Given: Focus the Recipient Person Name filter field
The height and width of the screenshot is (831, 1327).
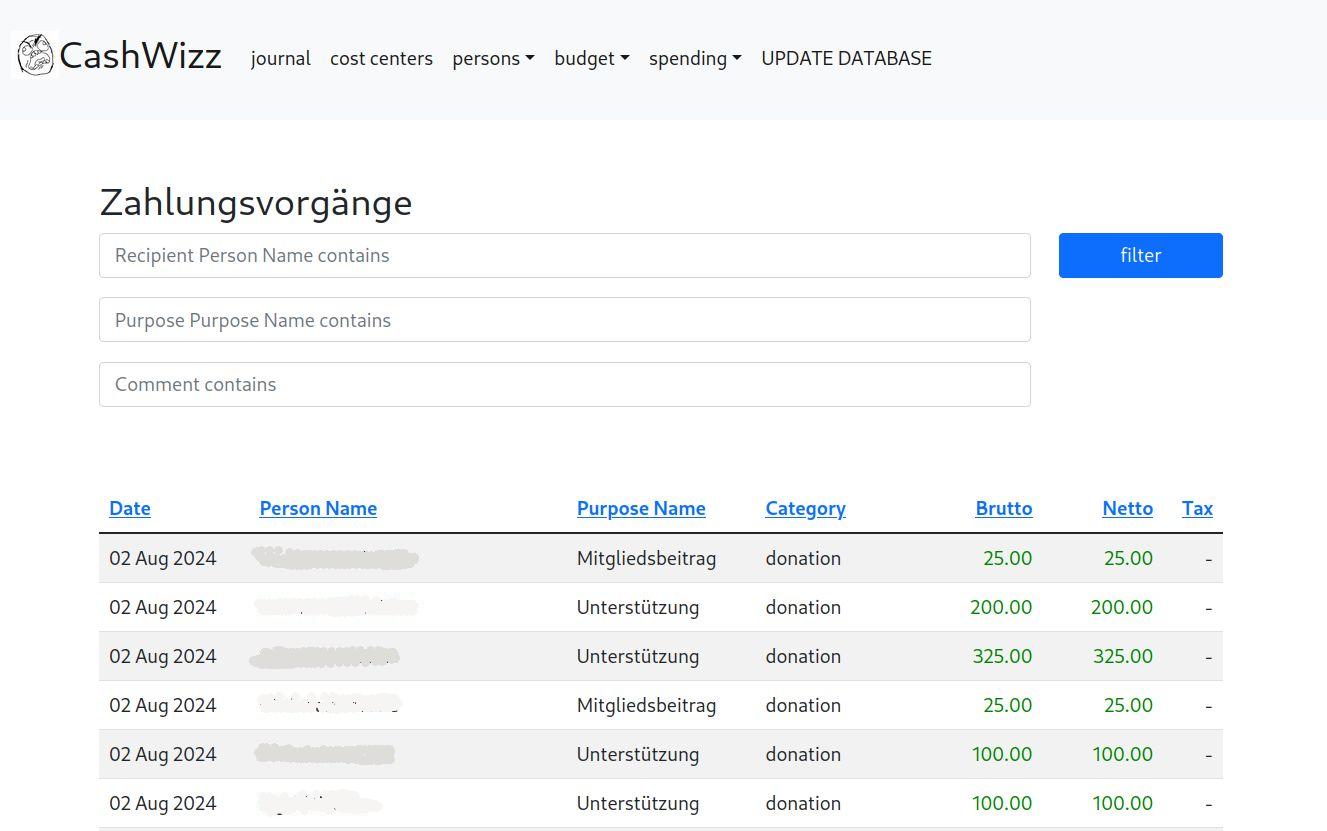Looking at the screenshot, I should pos(565,255).
